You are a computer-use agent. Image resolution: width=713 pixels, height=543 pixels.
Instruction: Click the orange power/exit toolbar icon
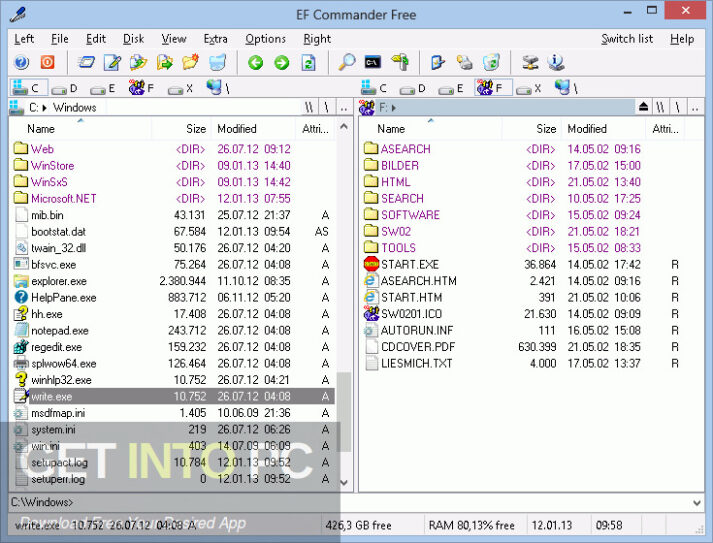point(47,62)
